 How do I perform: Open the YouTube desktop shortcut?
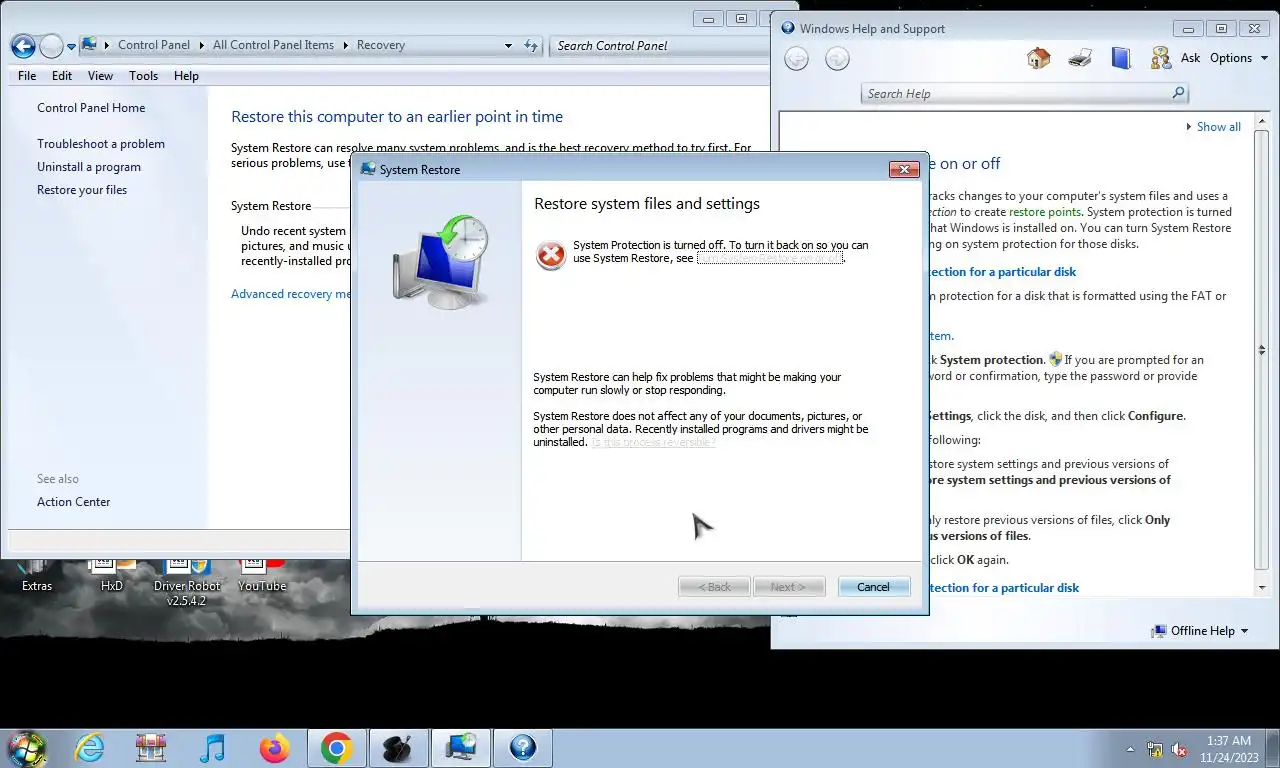pos(262,575)
